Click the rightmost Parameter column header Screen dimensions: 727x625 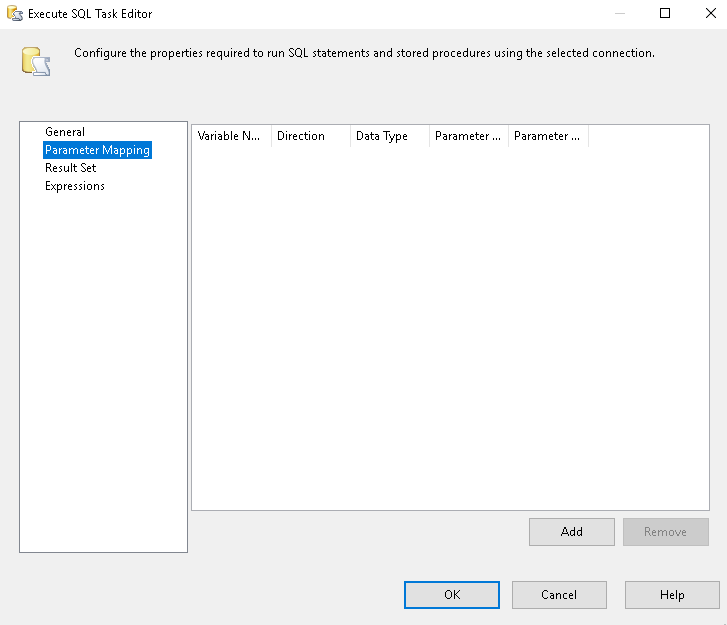click(547, 136)
